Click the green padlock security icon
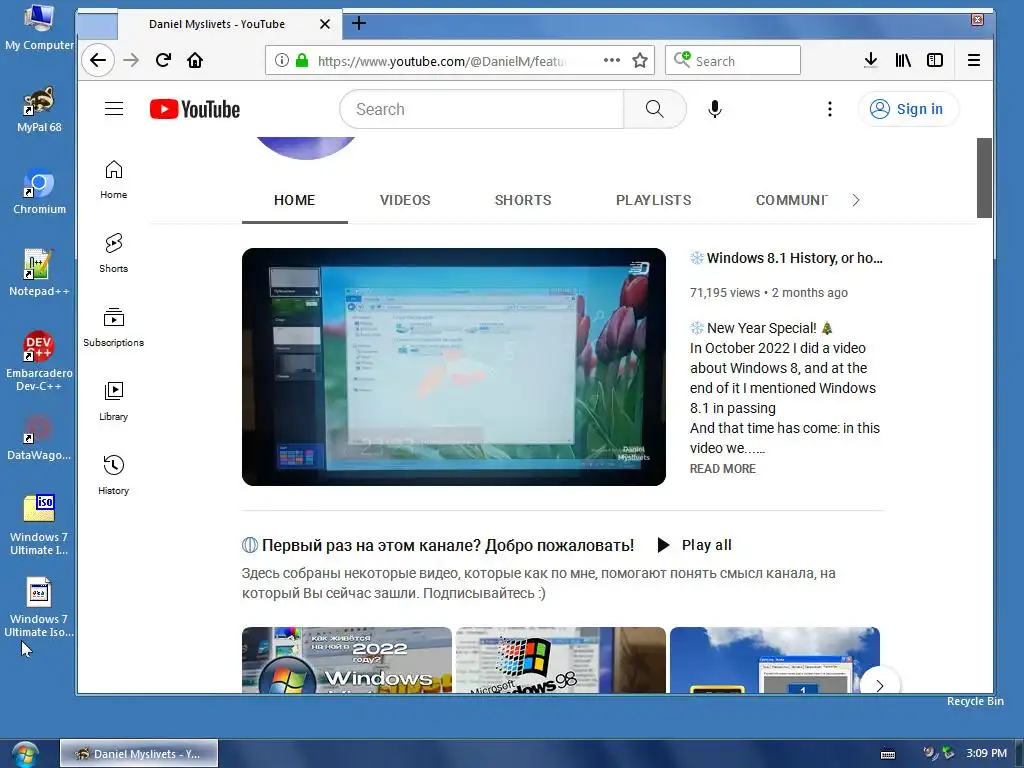The image size is (1024, 768). (302, 61)
